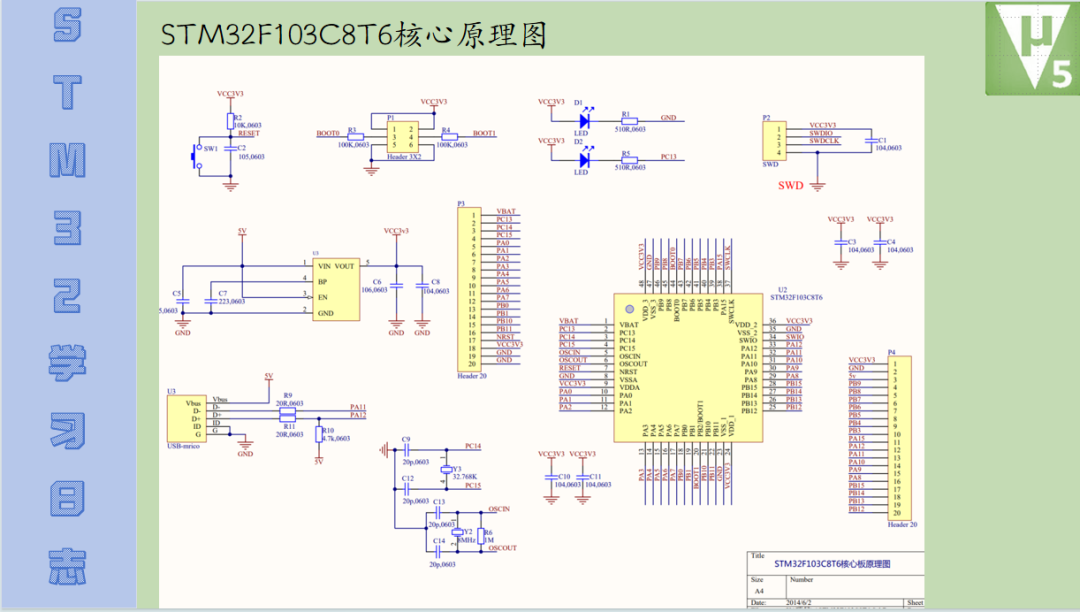Select capacitor C13 connected to OSCIN
Viewport: 1080px width, 612px height.
pyautogui.click(x=438, y=513)
